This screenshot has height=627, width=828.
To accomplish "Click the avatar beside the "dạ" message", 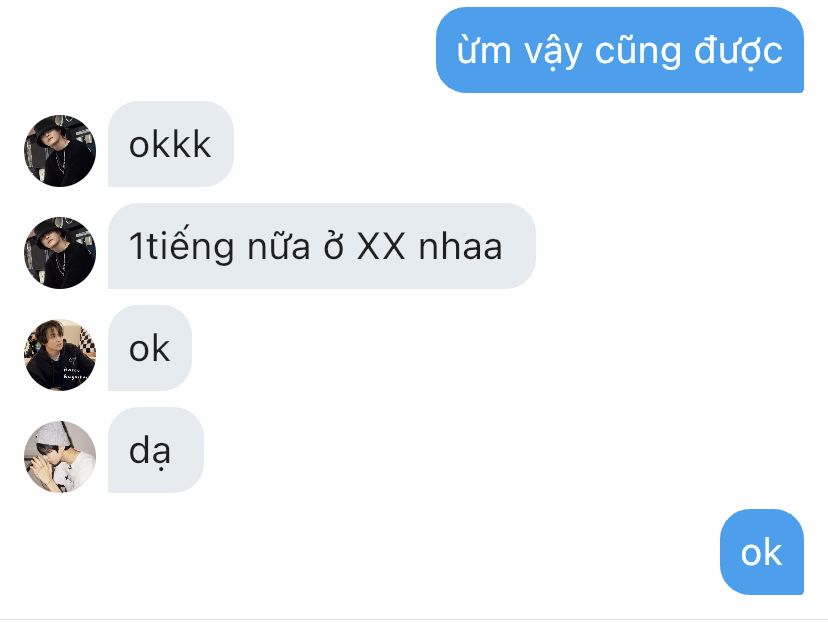I will tap(60, 457).
